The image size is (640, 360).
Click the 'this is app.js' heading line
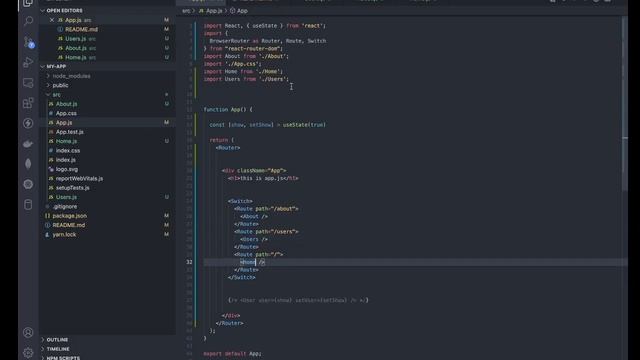click(x=263, y=178)
